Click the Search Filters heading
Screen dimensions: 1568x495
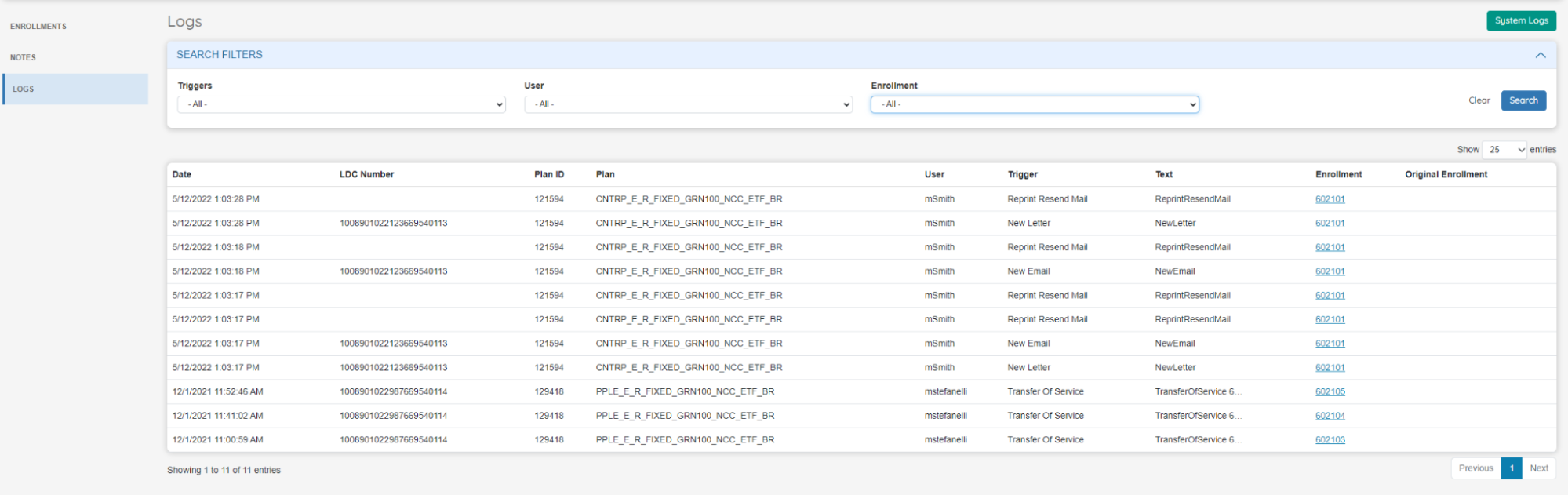click(220, 55)
